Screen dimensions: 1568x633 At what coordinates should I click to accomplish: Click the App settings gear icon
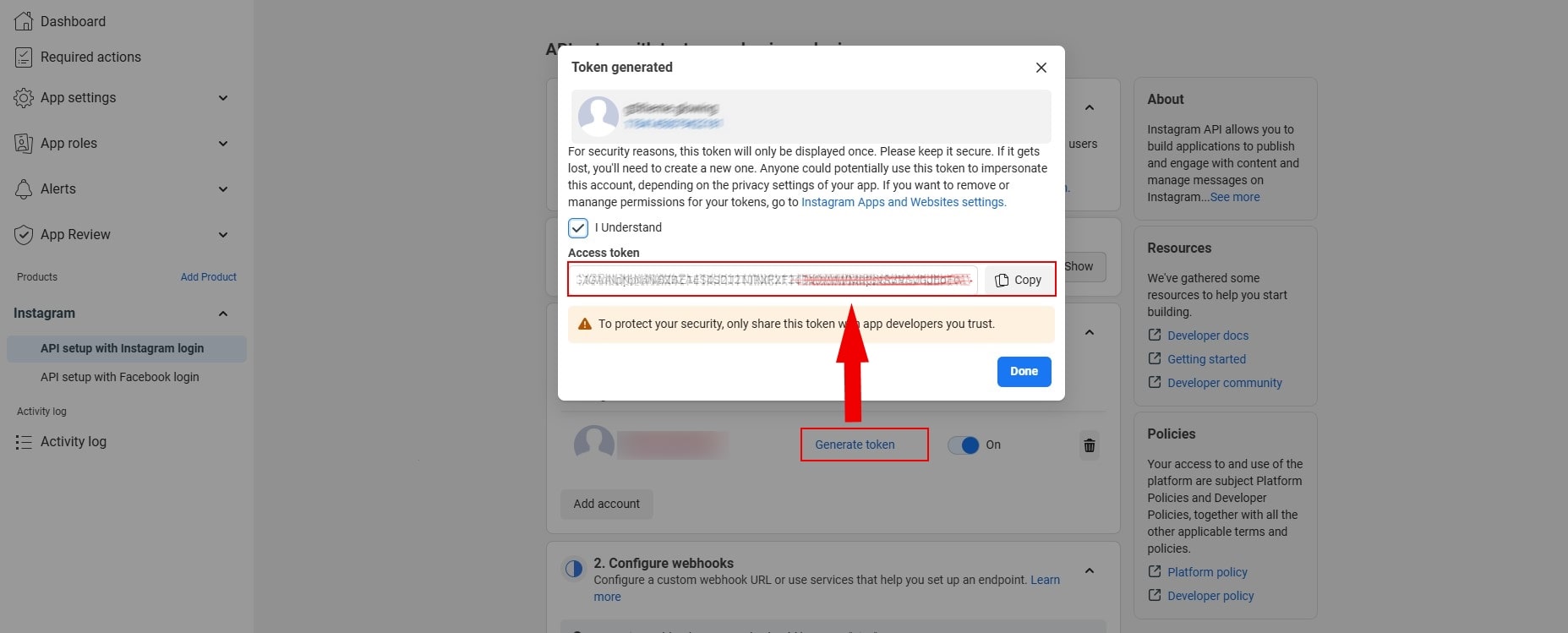[24, 97]
